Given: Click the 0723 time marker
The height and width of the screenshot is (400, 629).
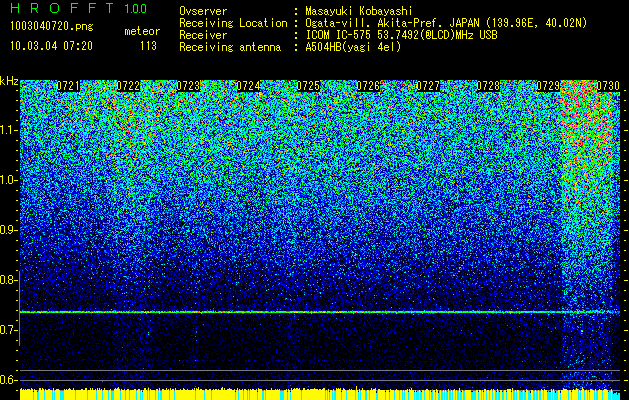Looking at the screenshot, I should (x=188, y=86).
